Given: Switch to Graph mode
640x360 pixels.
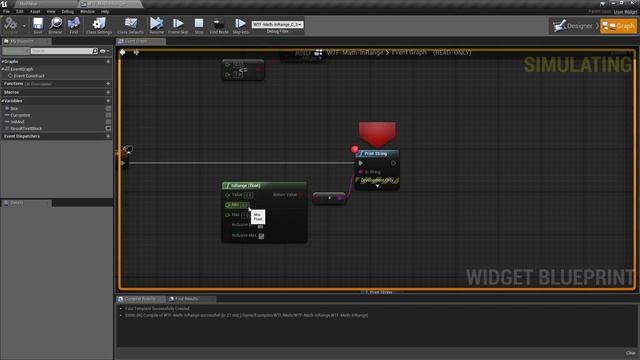Looking at the screenshot, I should point(619,26).
